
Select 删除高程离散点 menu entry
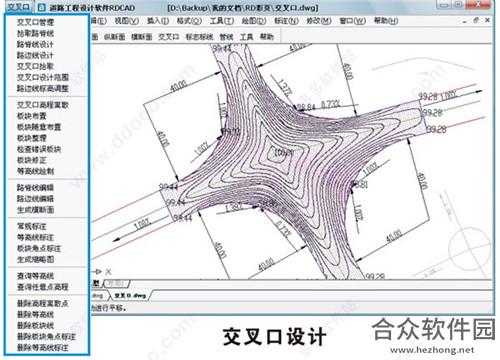pos(43,303)
